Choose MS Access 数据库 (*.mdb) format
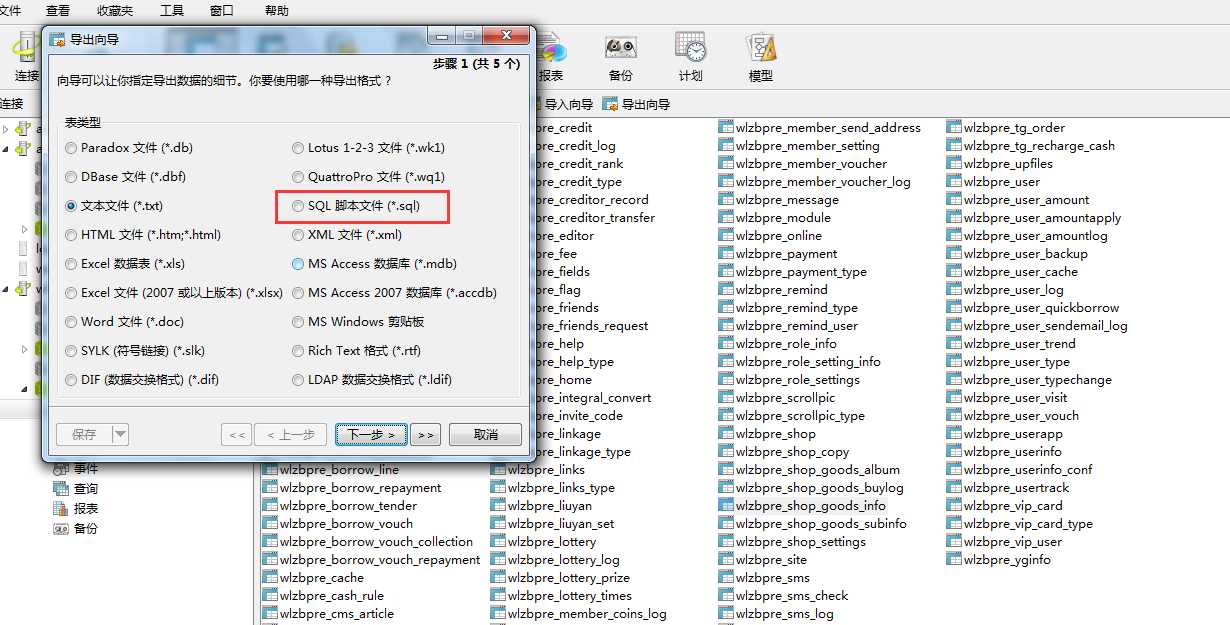The height and width of the screenshot is (625, 1230). click(374, 264)
